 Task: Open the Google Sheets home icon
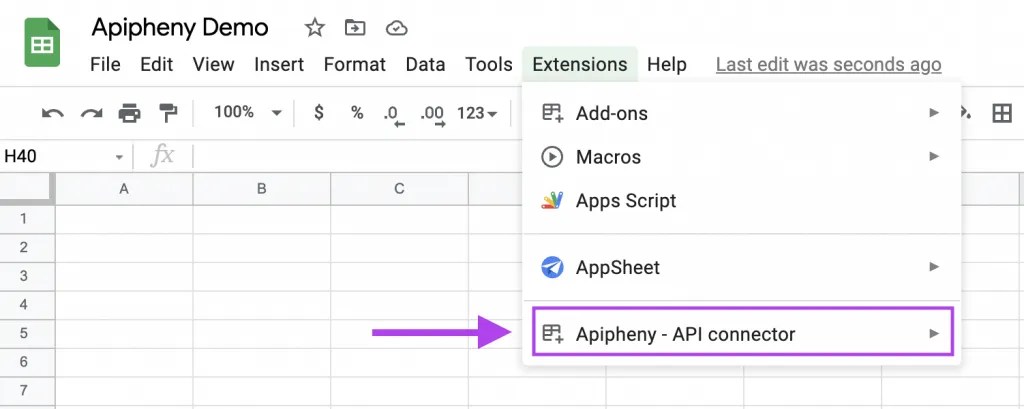coord(42,42)
